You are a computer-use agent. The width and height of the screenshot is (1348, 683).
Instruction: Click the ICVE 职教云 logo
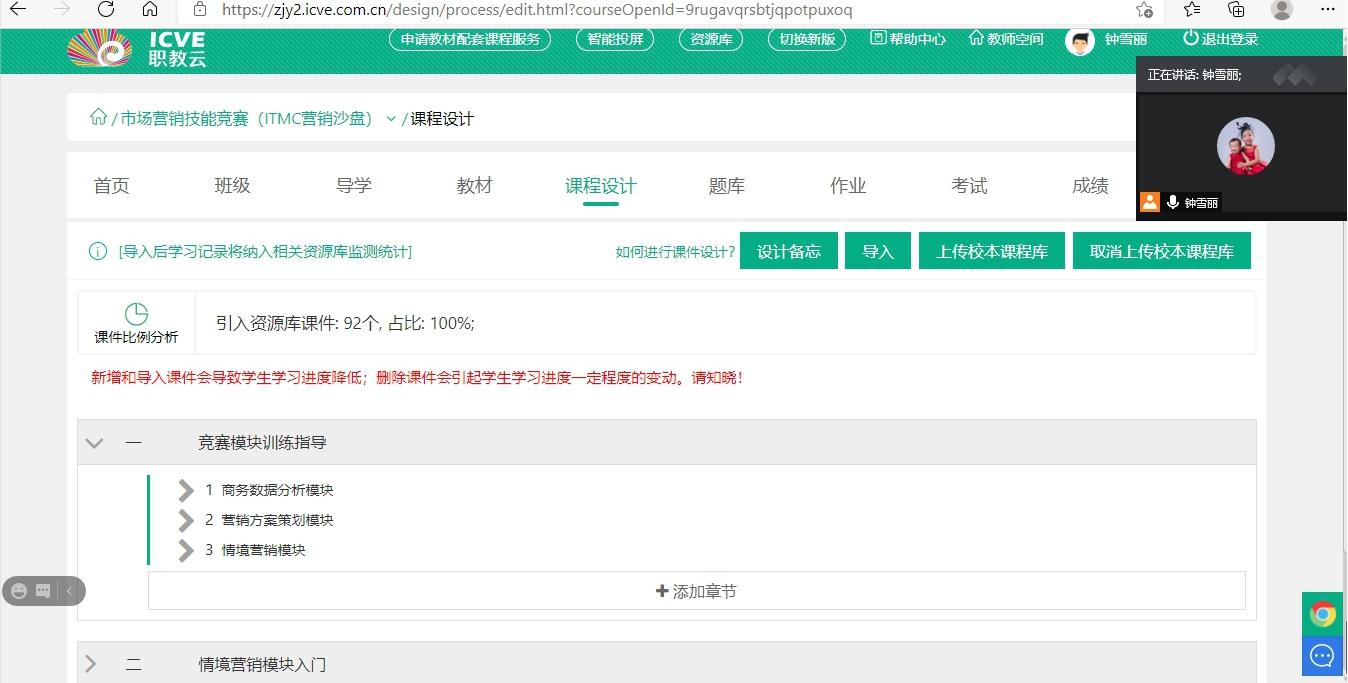[x=136, y=48]
